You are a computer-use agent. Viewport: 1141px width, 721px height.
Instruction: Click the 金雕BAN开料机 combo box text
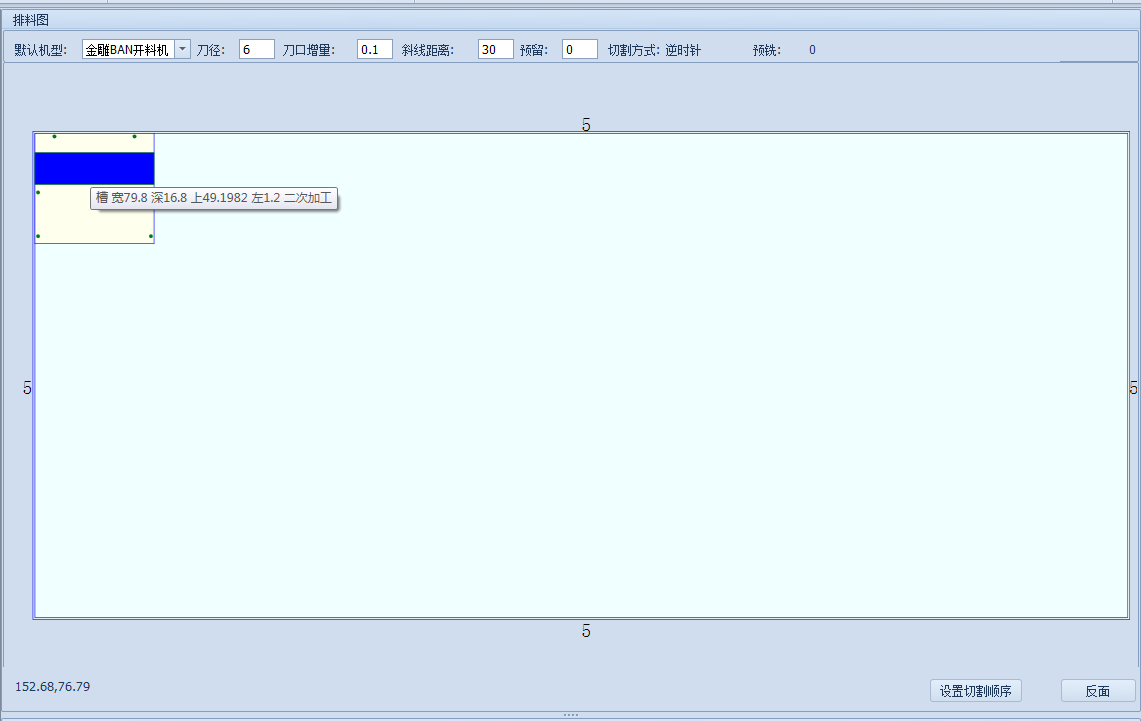click(128, 49)
